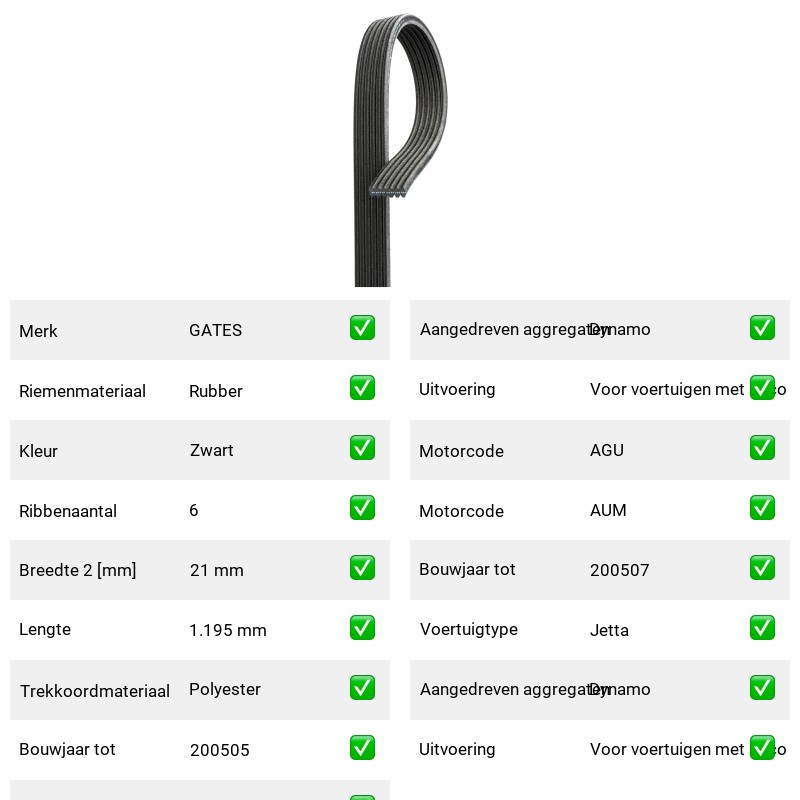Open the ribbed belt product image
The image size is (800, 800).
click(x=401, y=149)
